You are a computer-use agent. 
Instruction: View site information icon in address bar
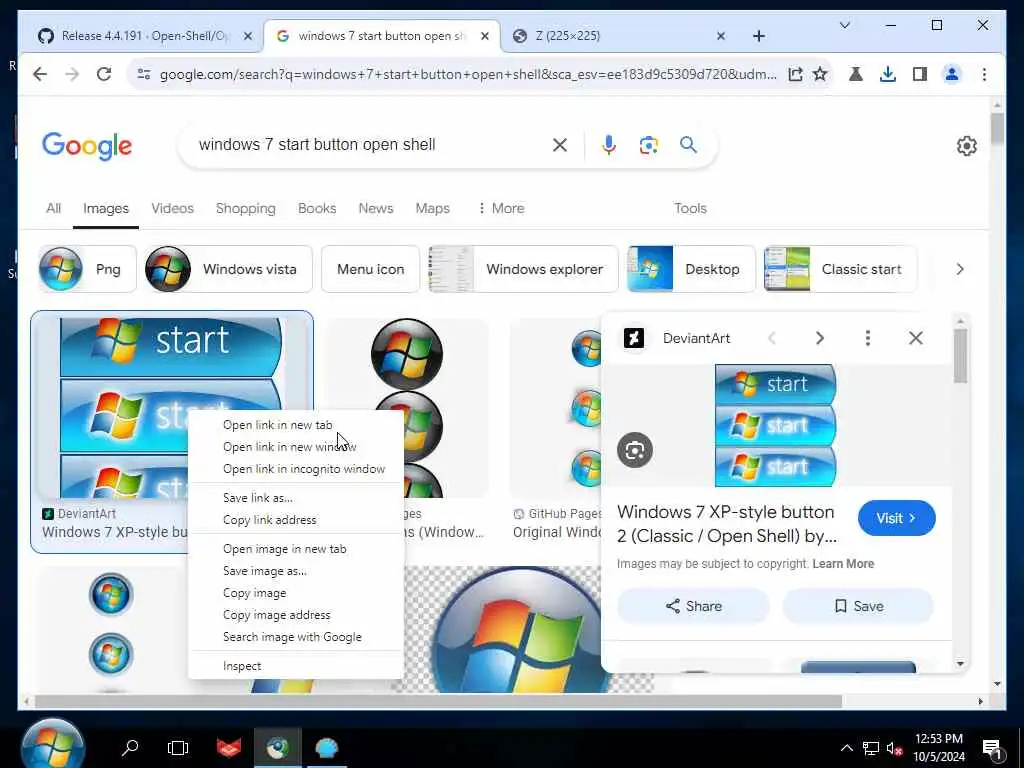[x=144, y=74]
